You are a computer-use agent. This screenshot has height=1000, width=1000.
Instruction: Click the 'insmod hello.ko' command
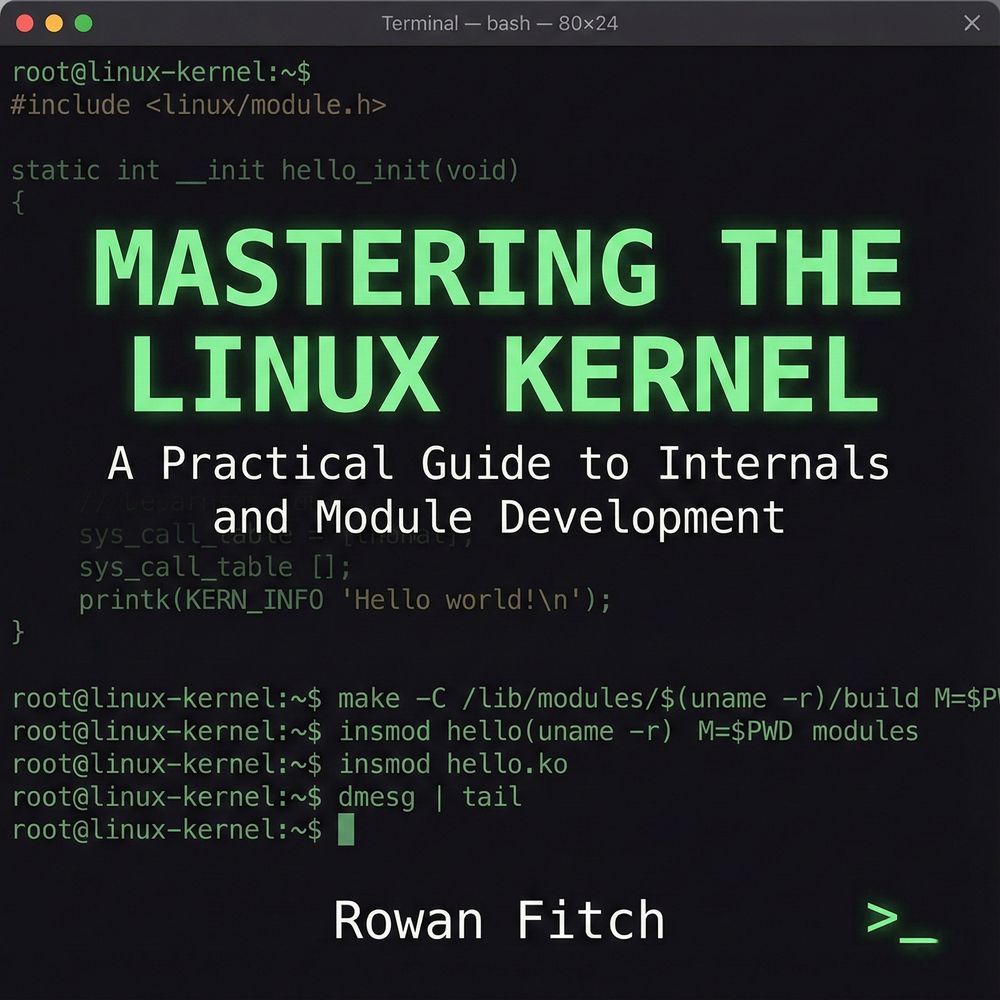[x=453, y=764]
